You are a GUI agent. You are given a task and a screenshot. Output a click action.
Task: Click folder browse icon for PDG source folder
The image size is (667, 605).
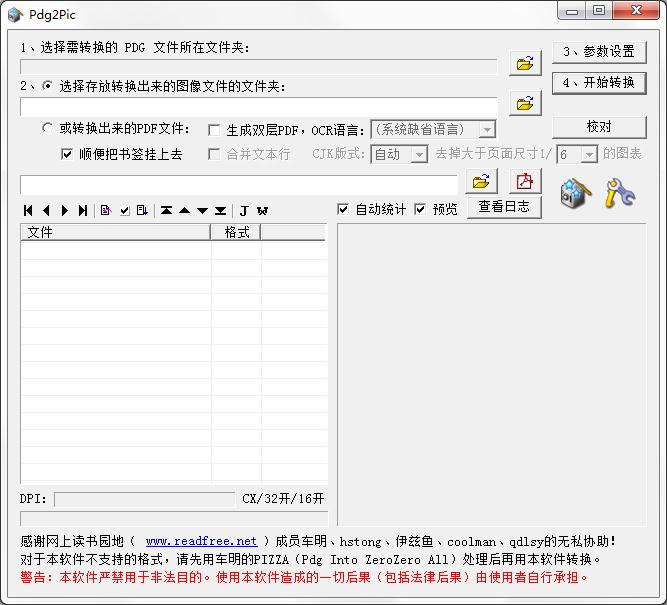pyautogui.click(x=524, y=63)
